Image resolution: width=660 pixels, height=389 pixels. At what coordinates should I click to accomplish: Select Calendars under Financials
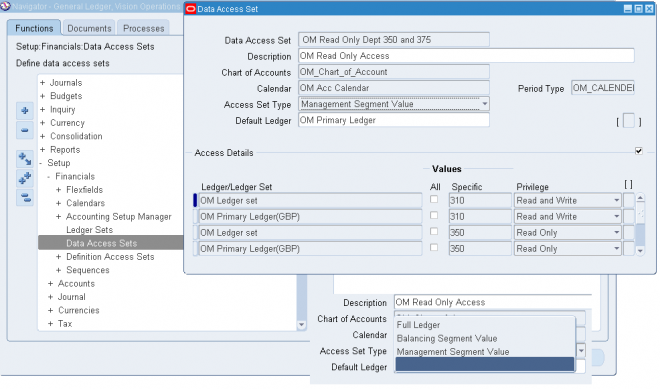(85, 203)
